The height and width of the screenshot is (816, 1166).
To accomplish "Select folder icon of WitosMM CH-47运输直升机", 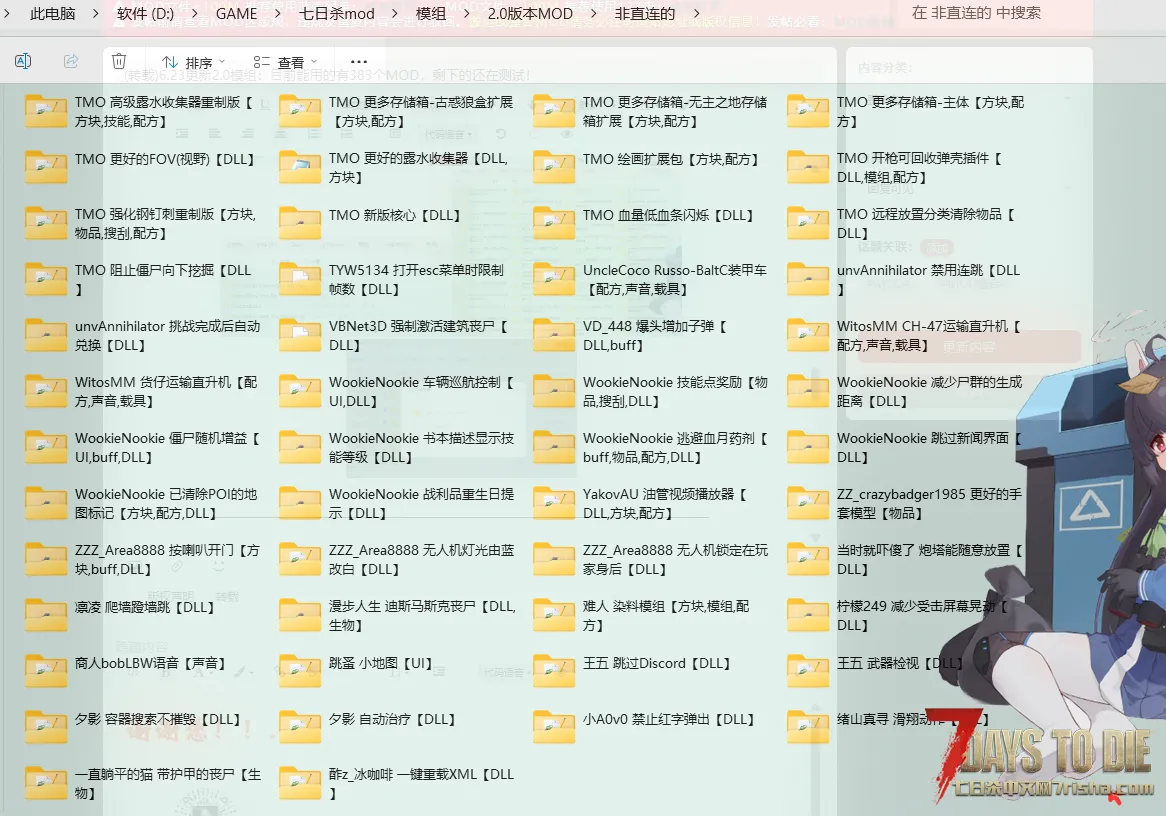I will [808, 335].
